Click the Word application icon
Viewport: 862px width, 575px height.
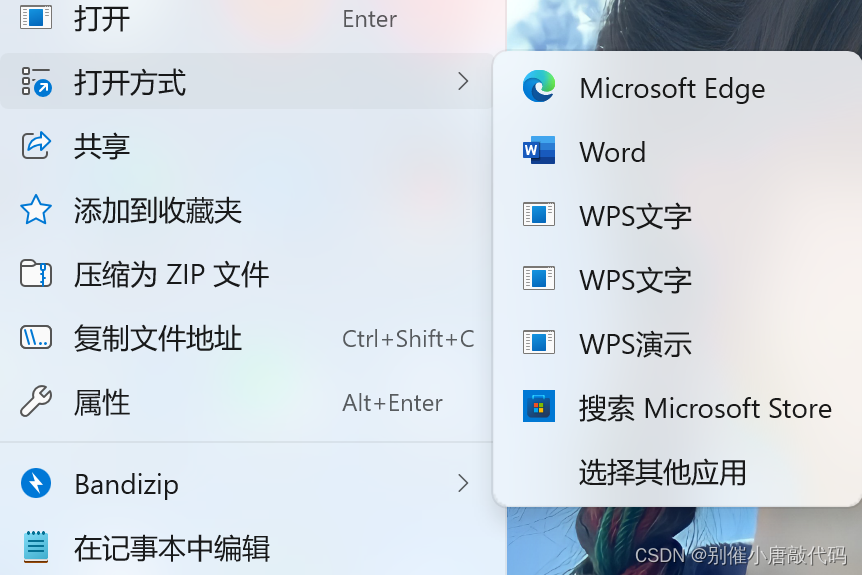coord(539,151)
